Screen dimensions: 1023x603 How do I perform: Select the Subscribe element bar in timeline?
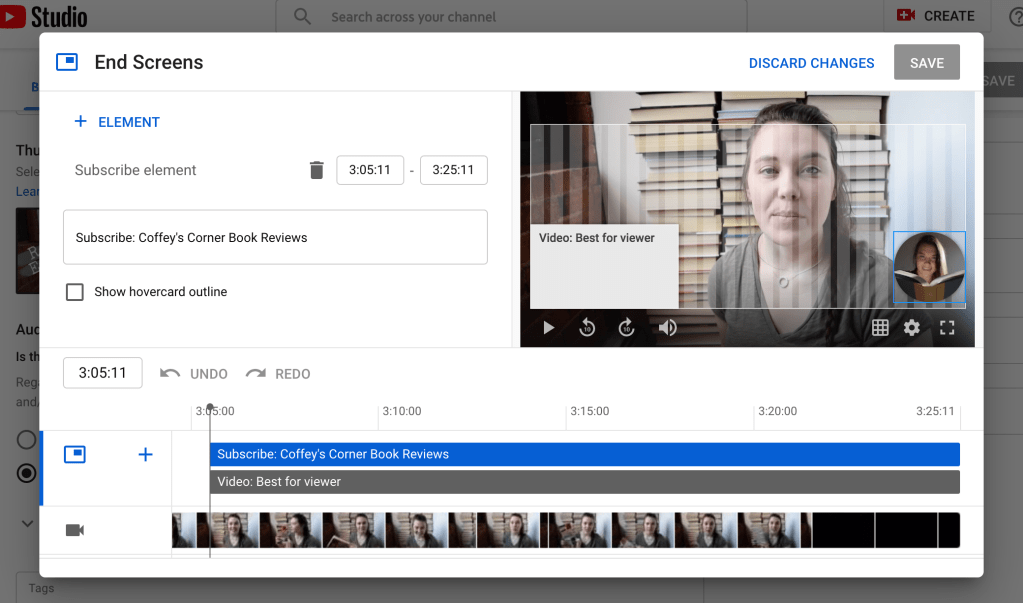[x=584, y=454]
